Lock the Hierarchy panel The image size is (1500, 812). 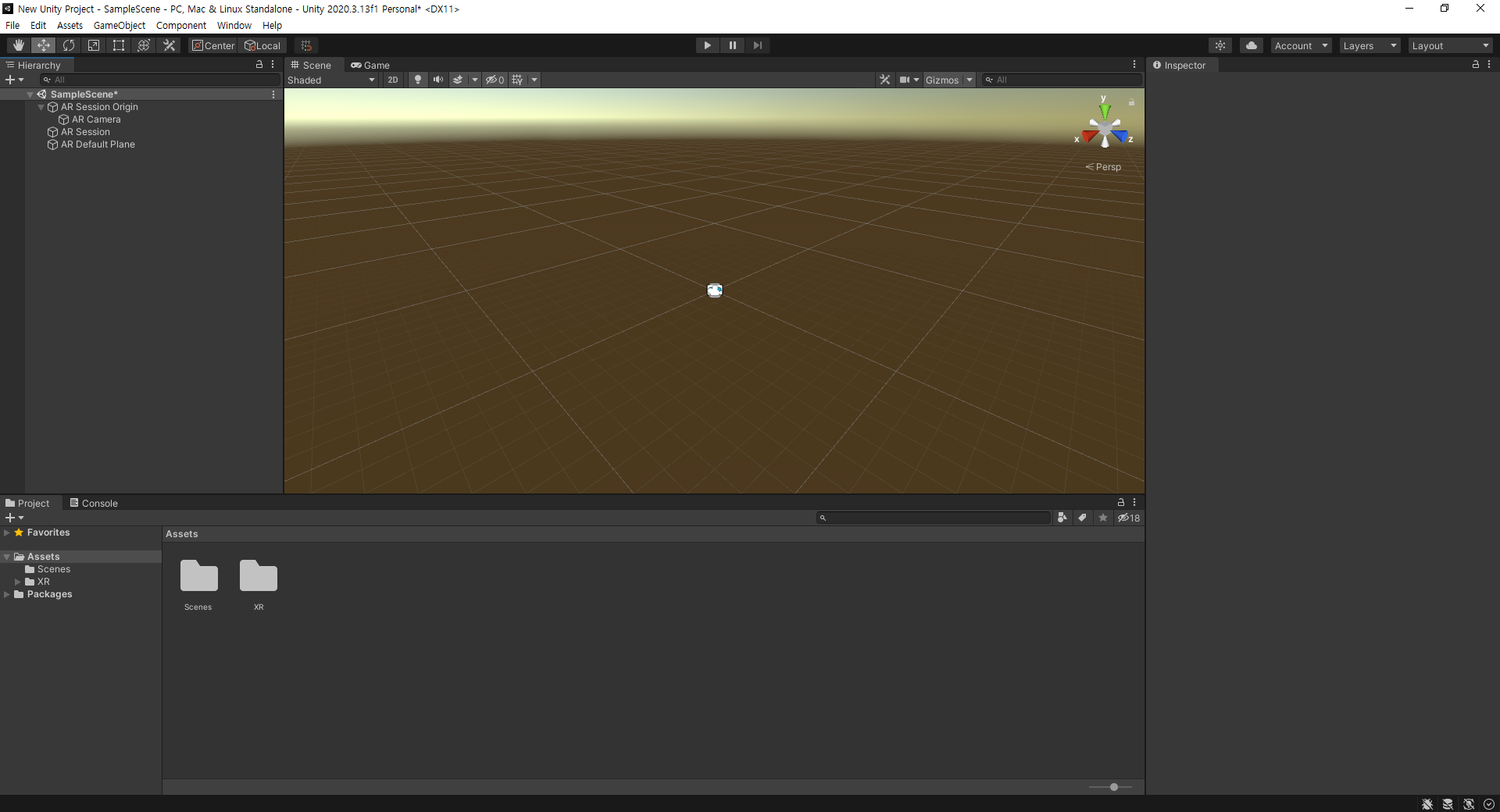(x=259, y=65)
